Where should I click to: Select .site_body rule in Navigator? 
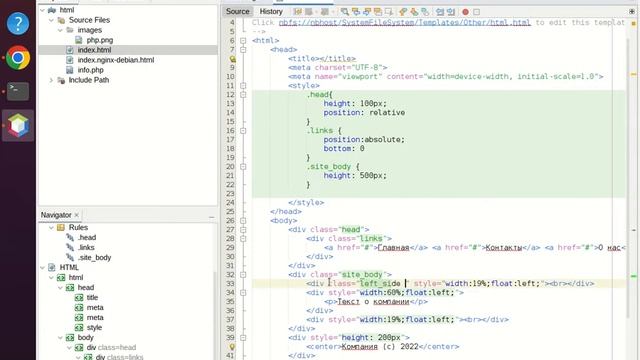pyautogui.click(x=94, y=258)
